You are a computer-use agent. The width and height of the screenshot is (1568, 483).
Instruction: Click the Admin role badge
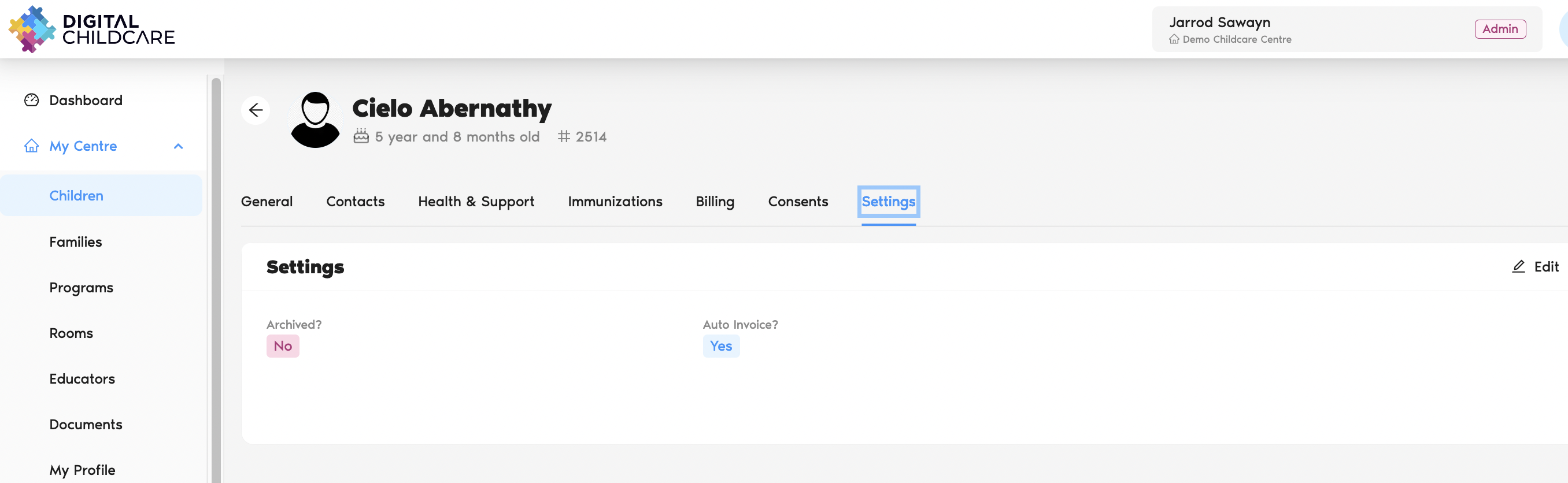[x=1500, y=28]
